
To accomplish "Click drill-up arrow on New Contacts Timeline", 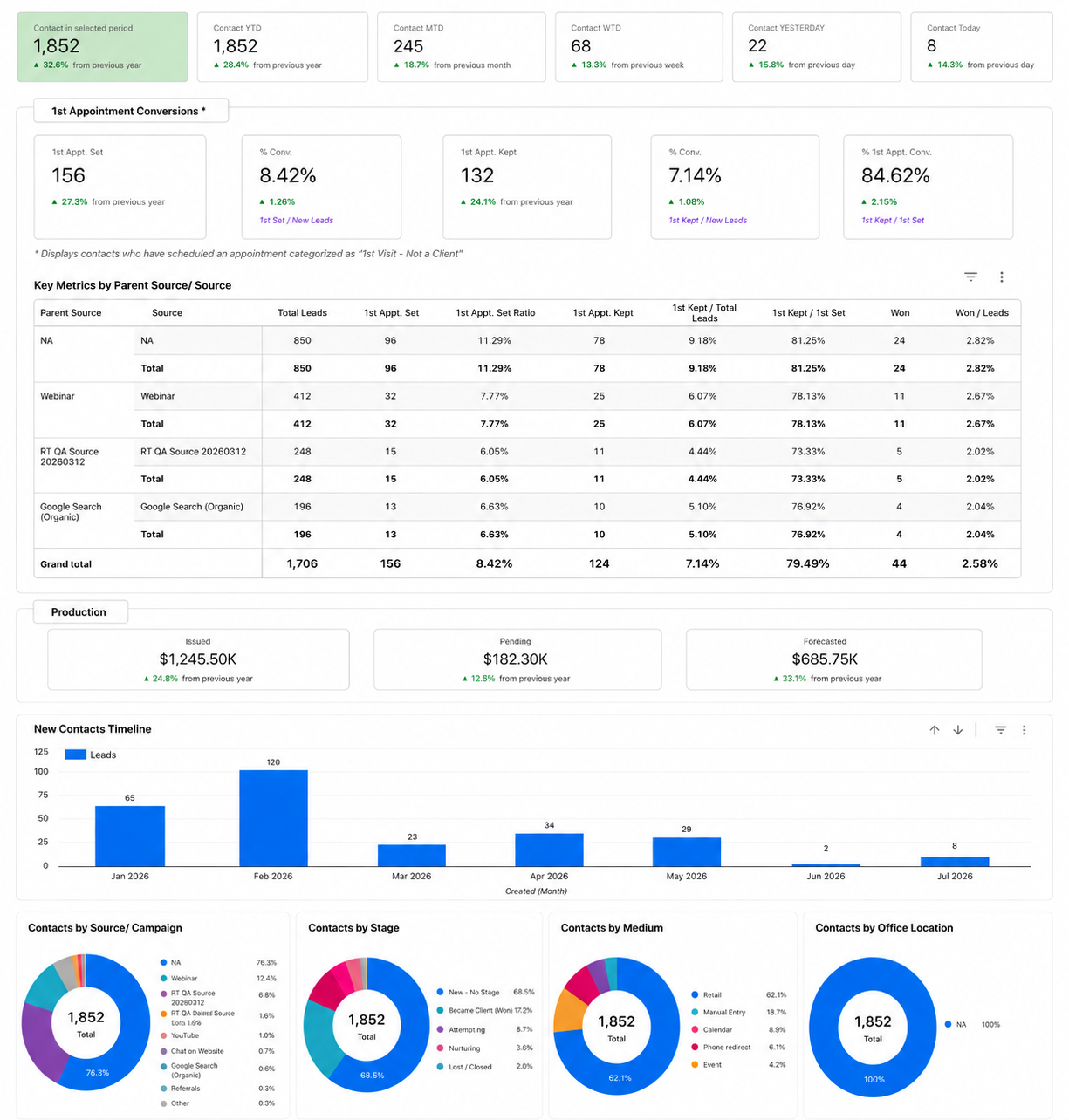I will pyautogui.click(x=935, y=730).
